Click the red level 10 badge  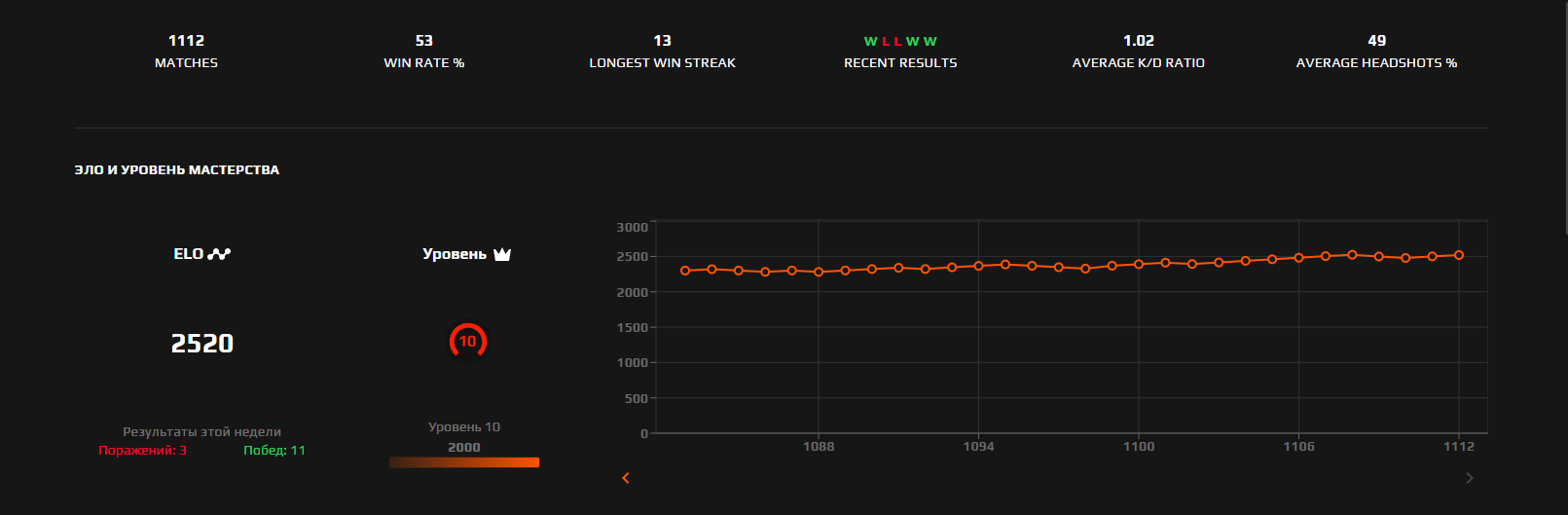tap(467, 341)
